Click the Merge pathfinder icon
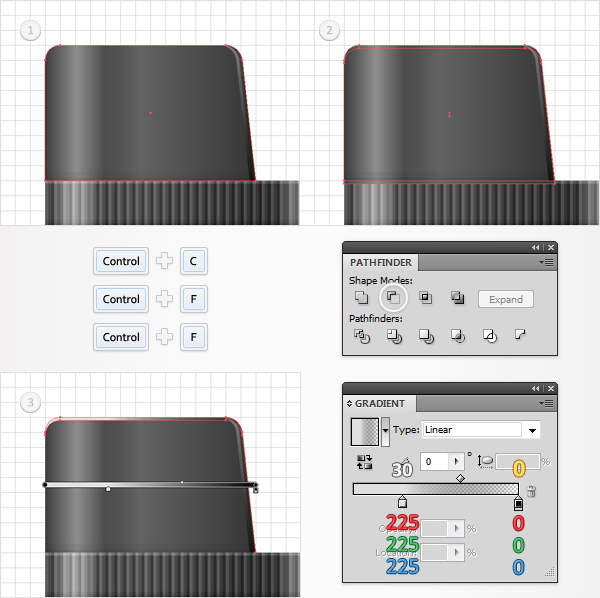The height and width of the screenshot is (598, 600). pyautogui.click(x=426, y=336)
